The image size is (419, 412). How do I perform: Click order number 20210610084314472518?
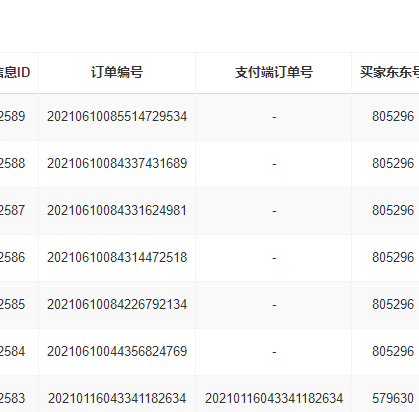(117, 257)
